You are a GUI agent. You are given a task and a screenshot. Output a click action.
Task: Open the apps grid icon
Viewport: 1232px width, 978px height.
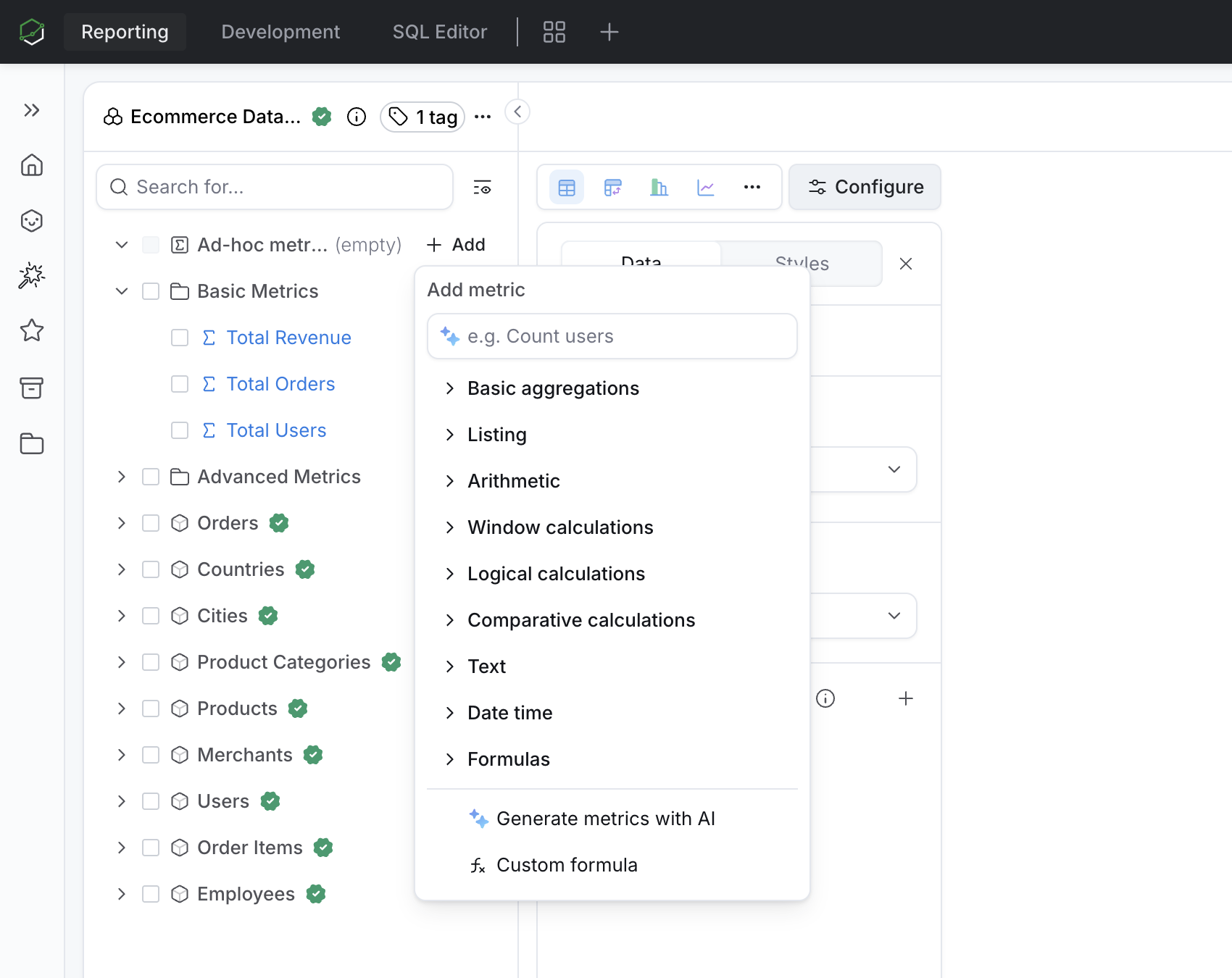tap(554, 32)
